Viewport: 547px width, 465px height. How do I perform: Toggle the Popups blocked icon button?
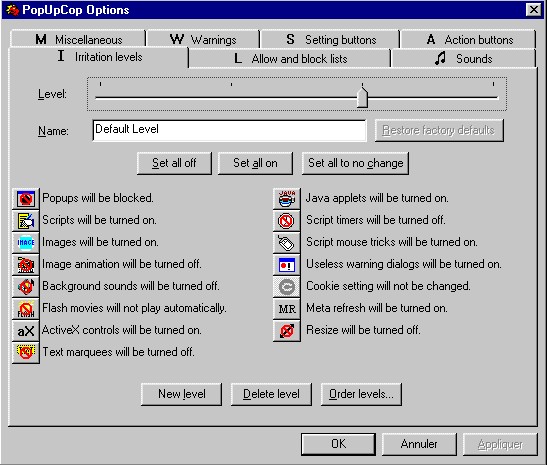[26, 199]
